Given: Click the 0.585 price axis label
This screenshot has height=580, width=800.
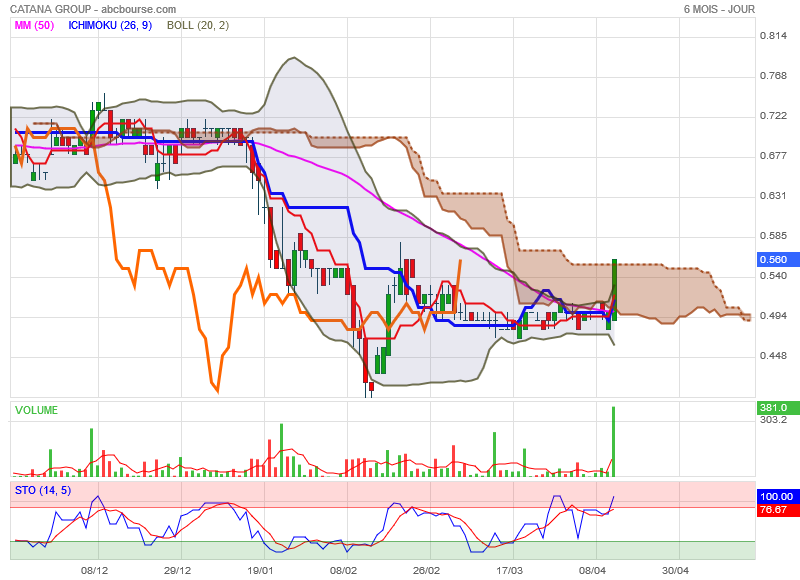Looking at the screenshot, I should pos(773,236).
